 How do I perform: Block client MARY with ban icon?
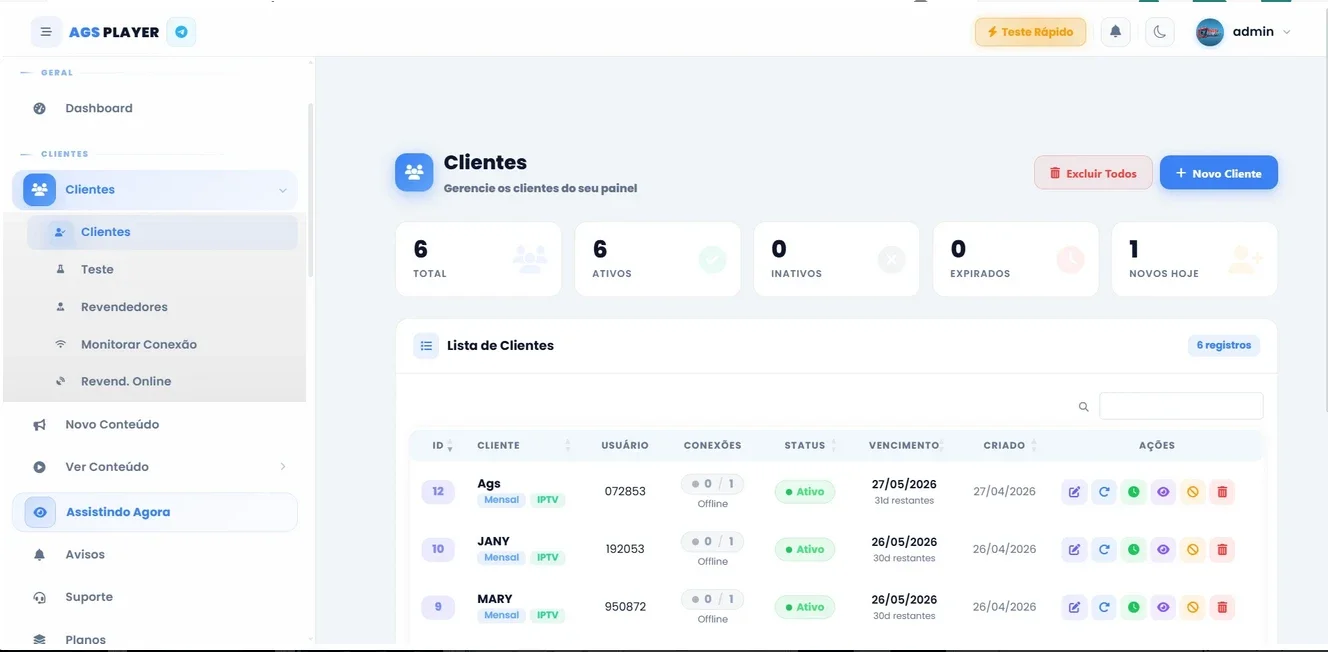(1192, 607)
